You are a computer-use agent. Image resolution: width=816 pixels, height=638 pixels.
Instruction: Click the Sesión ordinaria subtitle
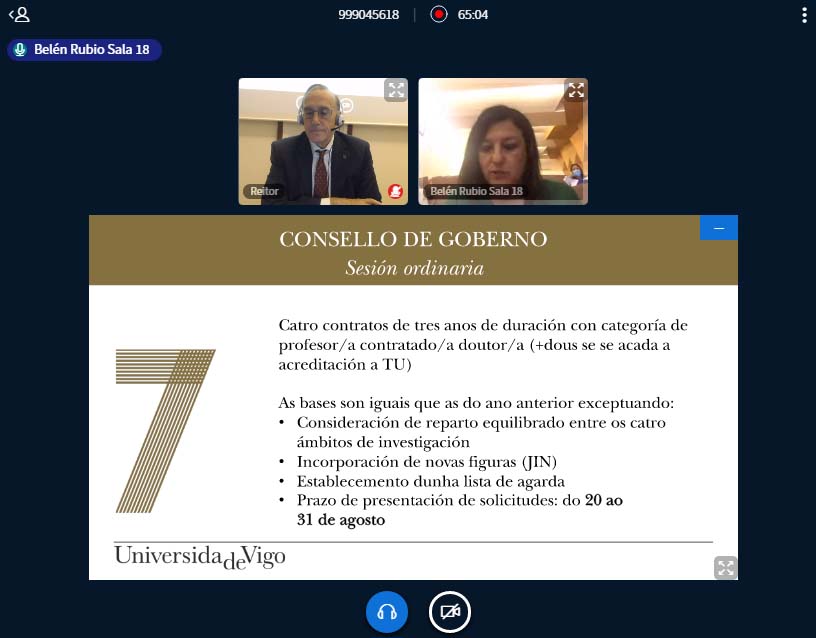[x=414, y=268]
